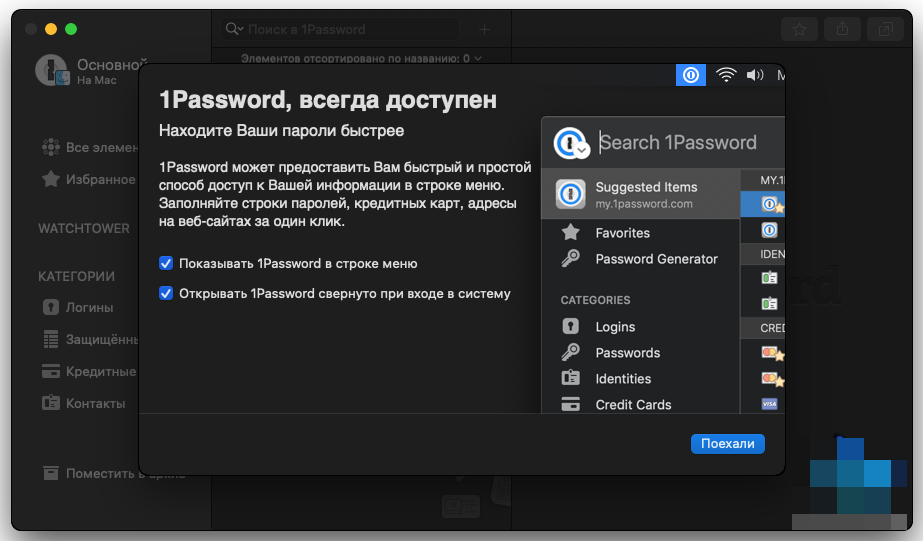923x541 pixels.
Task: Click the Поехали button
Action: tap(727, 443)
